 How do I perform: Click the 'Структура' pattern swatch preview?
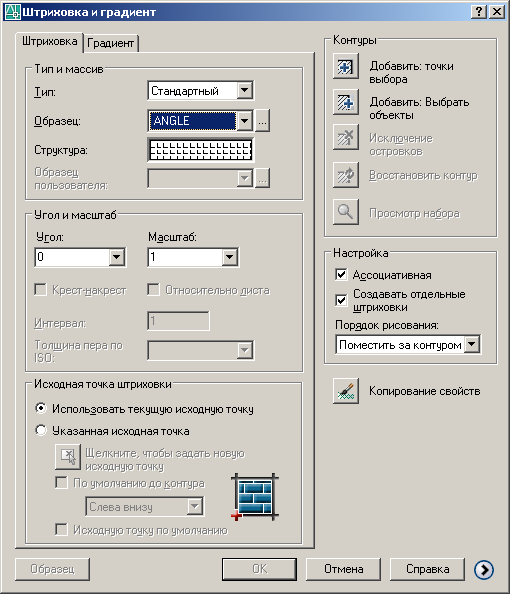coord(201,150)
